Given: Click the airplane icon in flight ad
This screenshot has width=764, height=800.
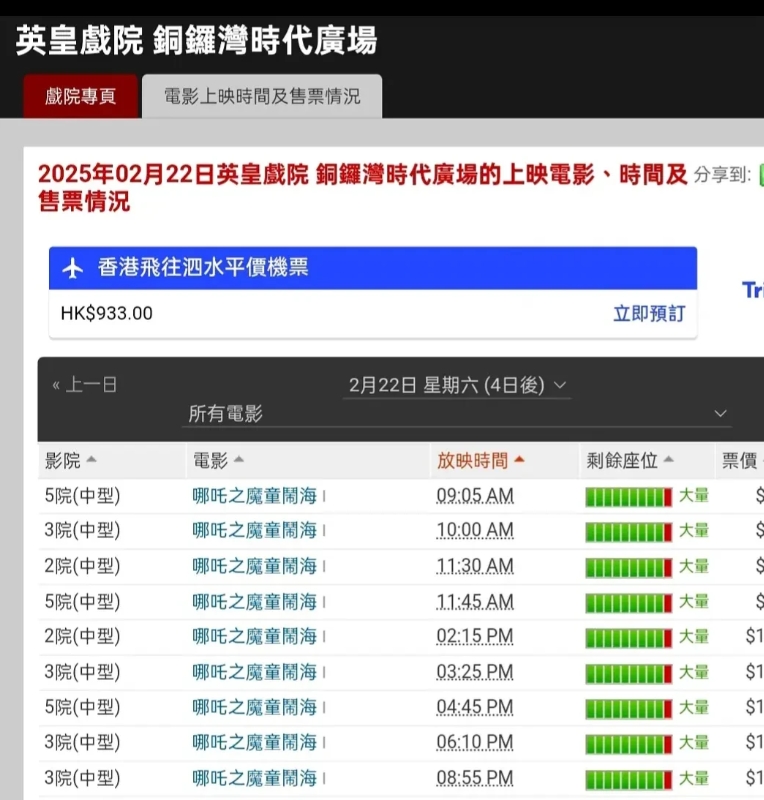Looking at the screenshot, I should pyautogui.click(x=72, y=268).
